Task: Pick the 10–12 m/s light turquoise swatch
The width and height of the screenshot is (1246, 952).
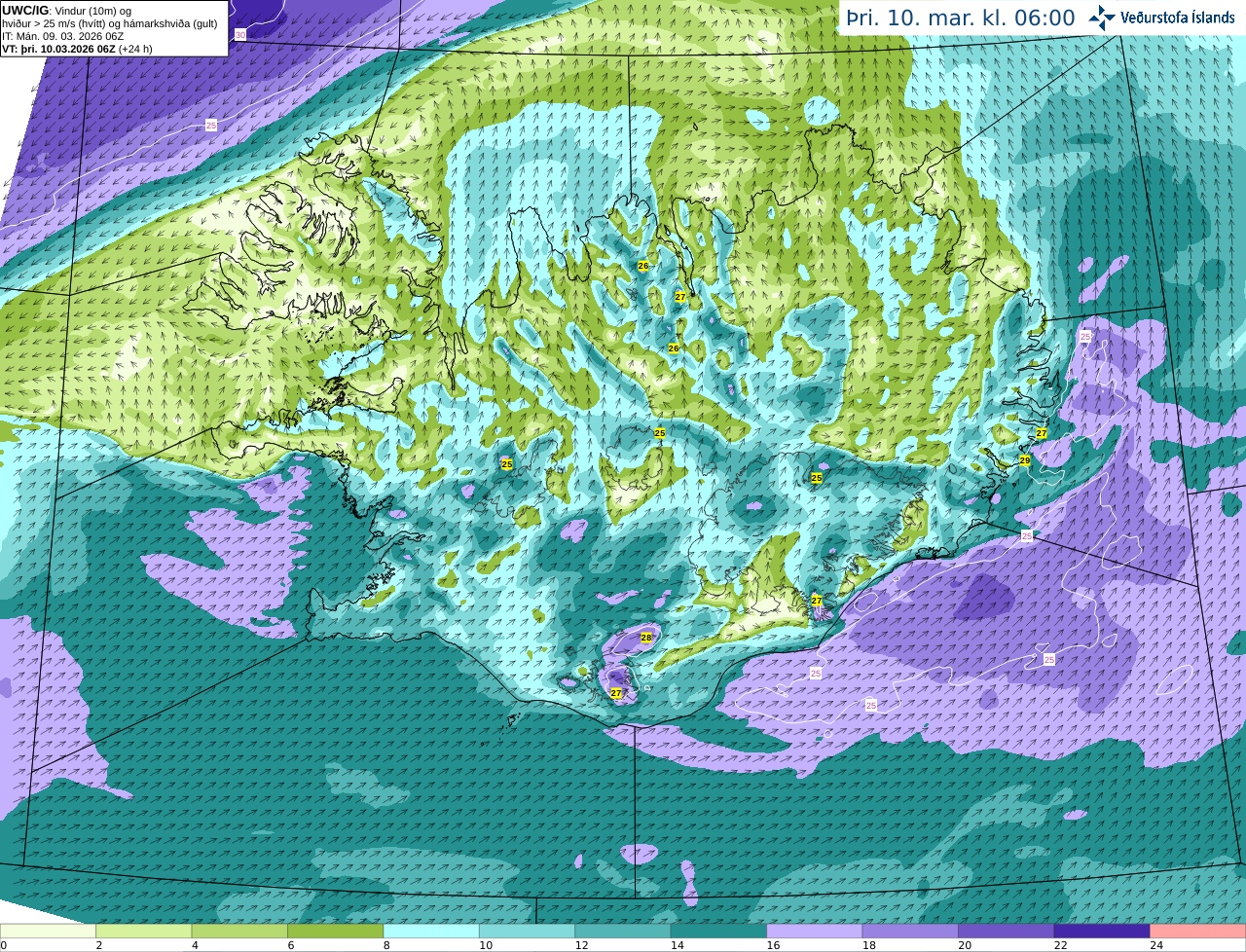Action: pos(527,931)
